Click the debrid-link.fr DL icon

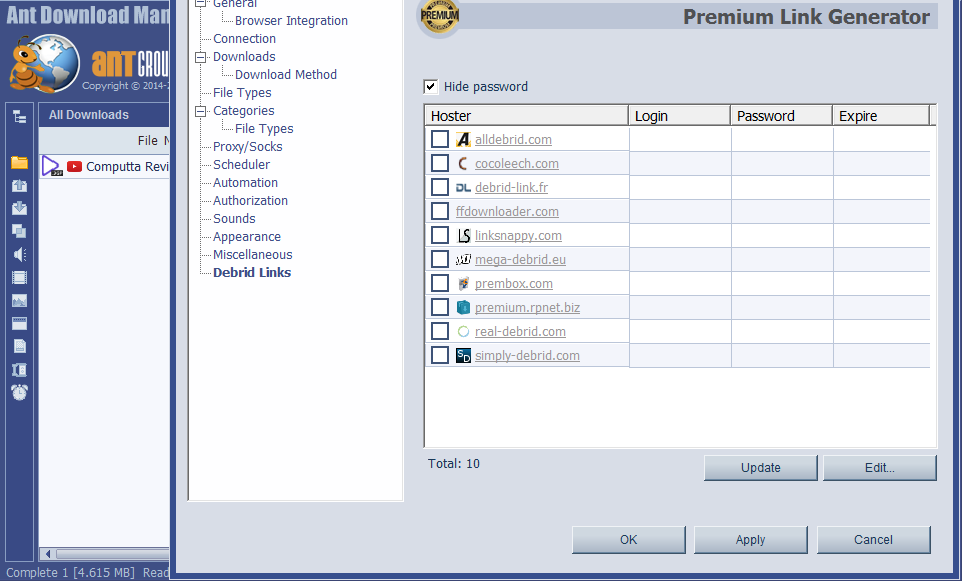[463, 188]
